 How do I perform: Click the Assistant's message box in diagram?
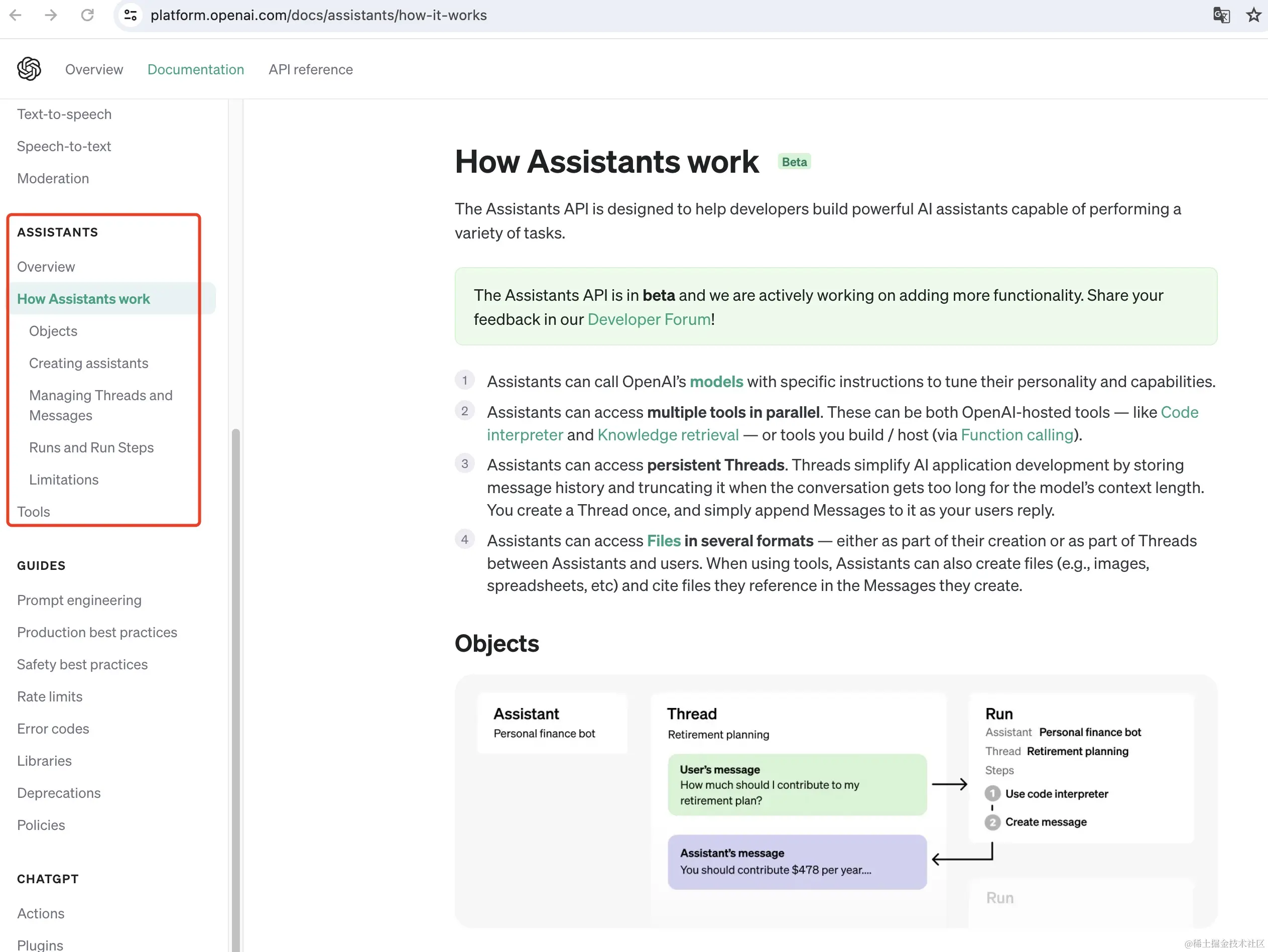click(x=797, y=862)
